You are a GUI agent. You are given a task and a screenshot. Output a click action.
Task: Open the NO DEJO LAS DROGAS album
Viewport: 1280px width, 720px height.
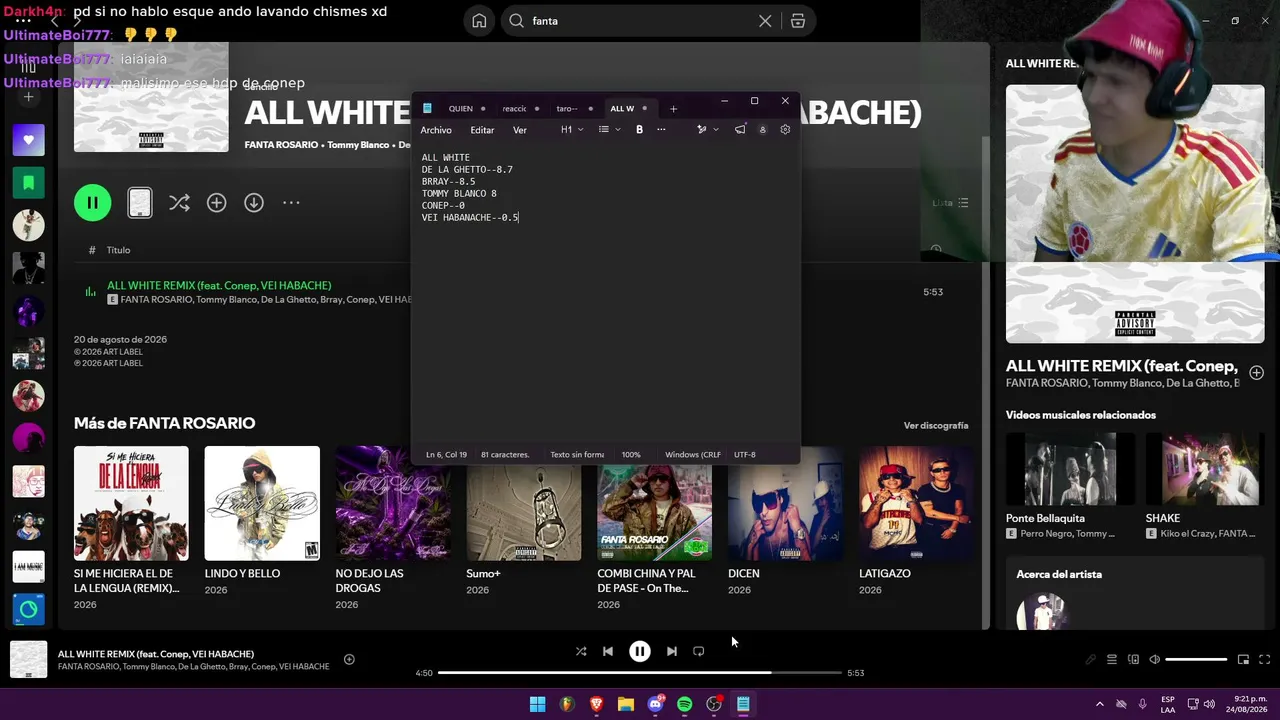tap(393, 503)
